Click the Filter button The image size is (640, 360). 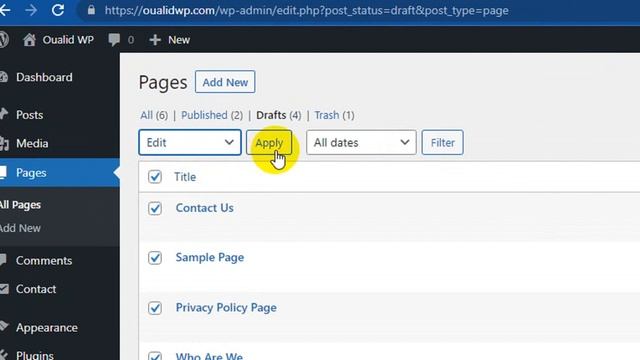[x=442, y=142]
